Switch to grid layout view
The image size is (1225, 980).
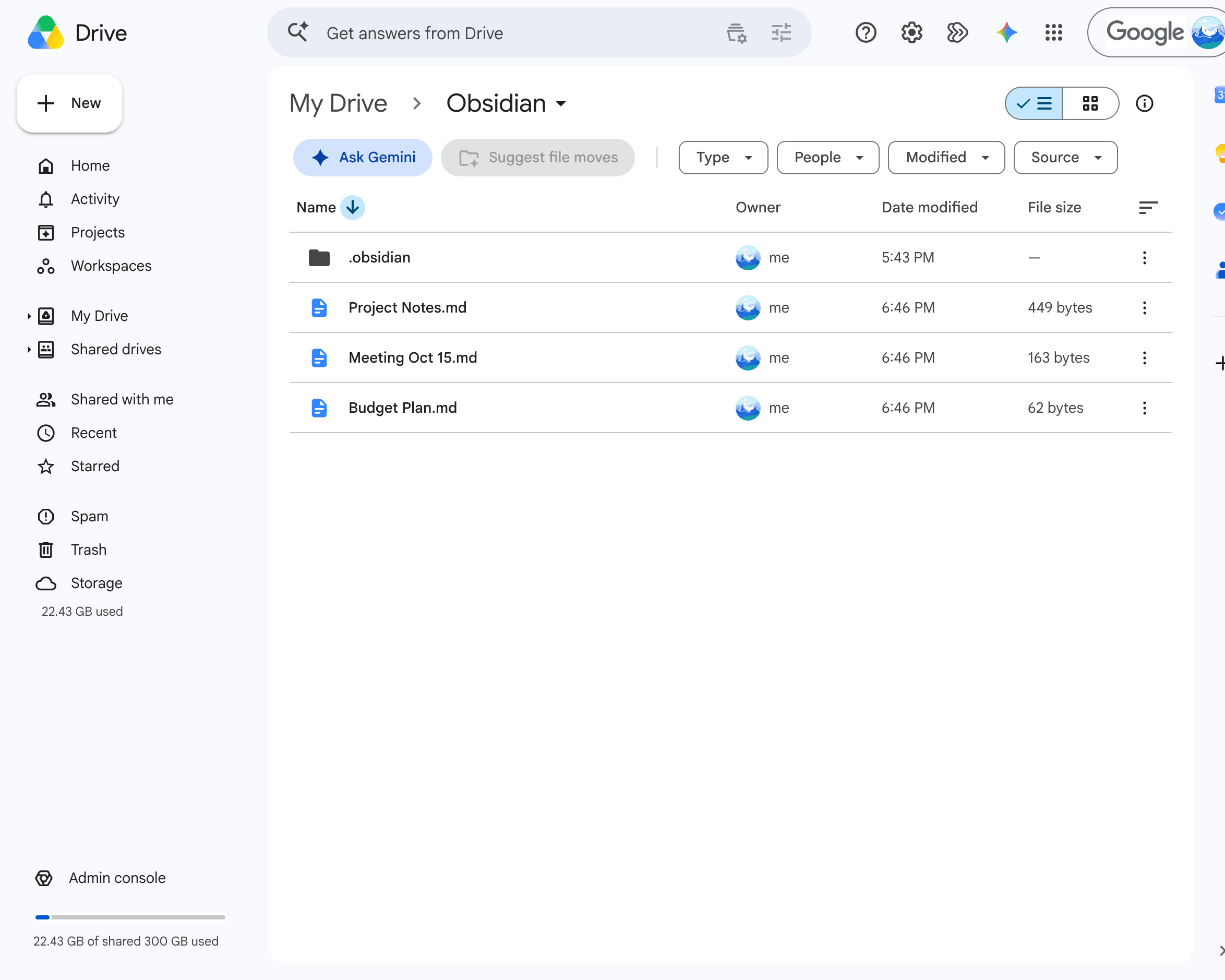click(x=1090, y=103)
